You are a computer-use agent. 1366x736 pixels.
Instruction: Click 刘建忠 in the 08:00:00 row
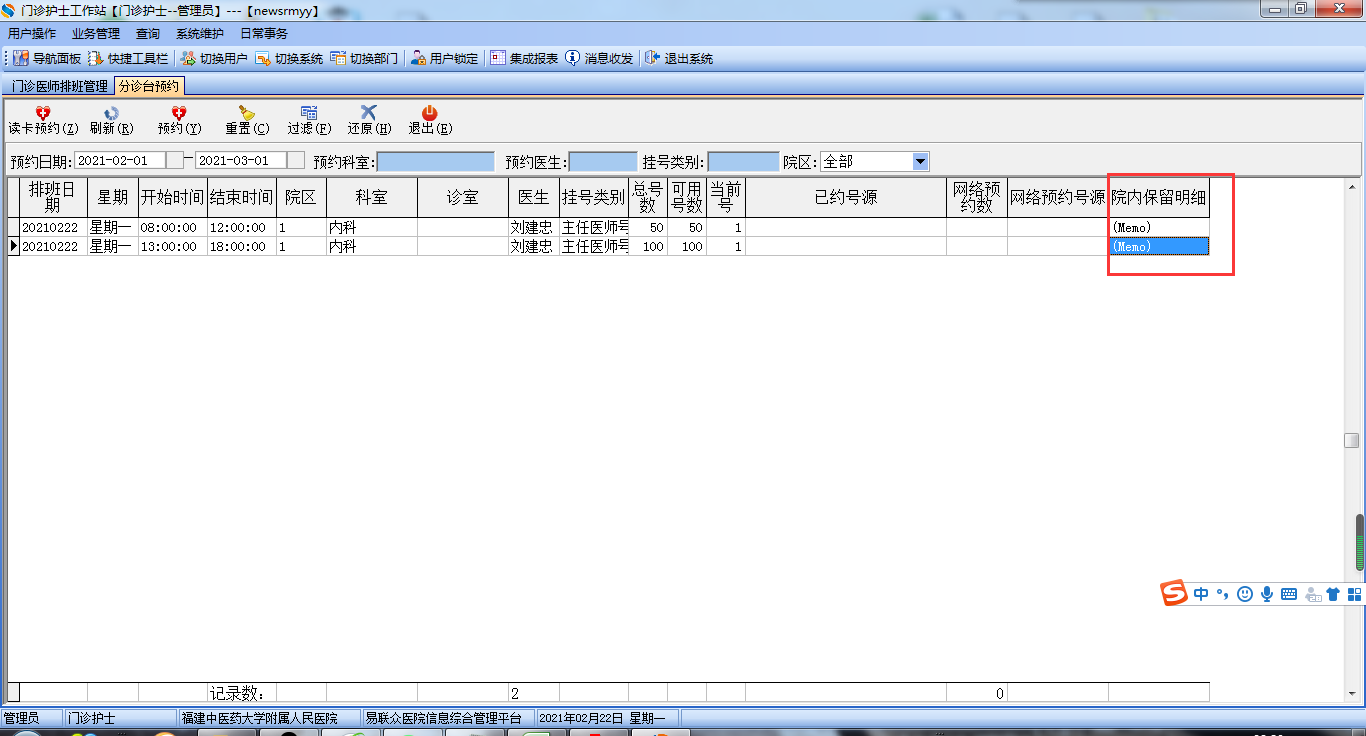point(534,228)
